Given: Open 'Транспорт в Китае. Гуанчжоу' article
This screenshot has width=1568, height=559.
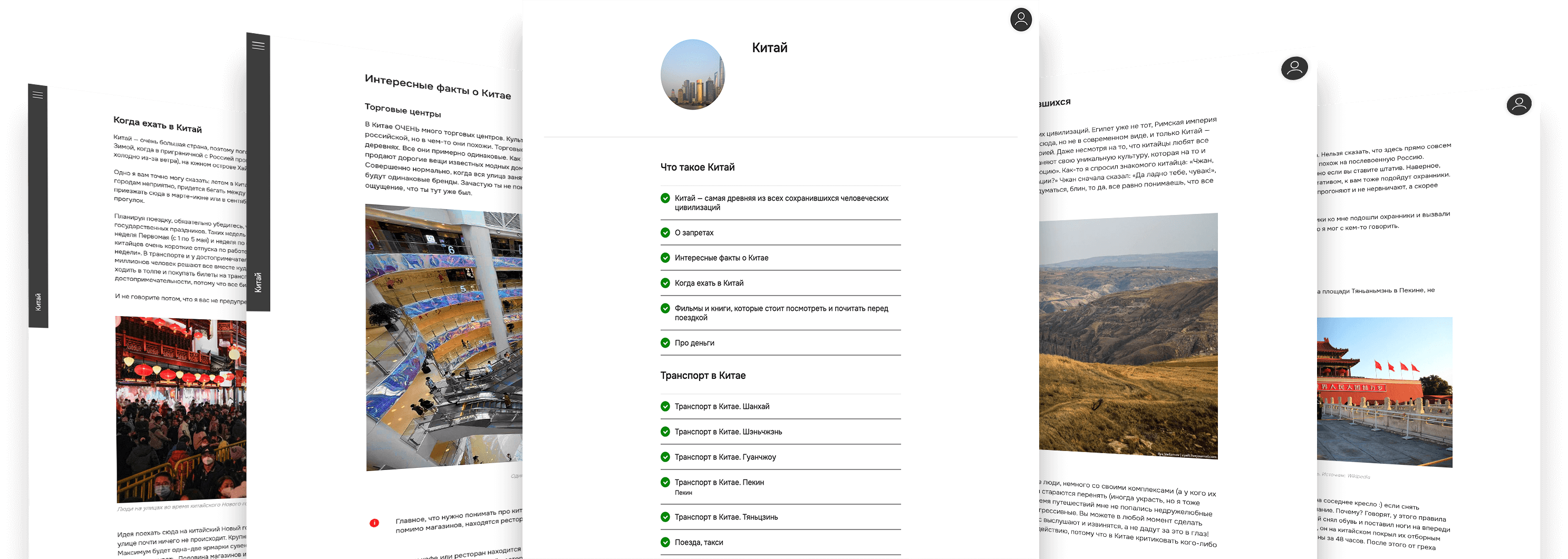Looking at the screenshot, I should pyautogui.click(x=725, y=457).
